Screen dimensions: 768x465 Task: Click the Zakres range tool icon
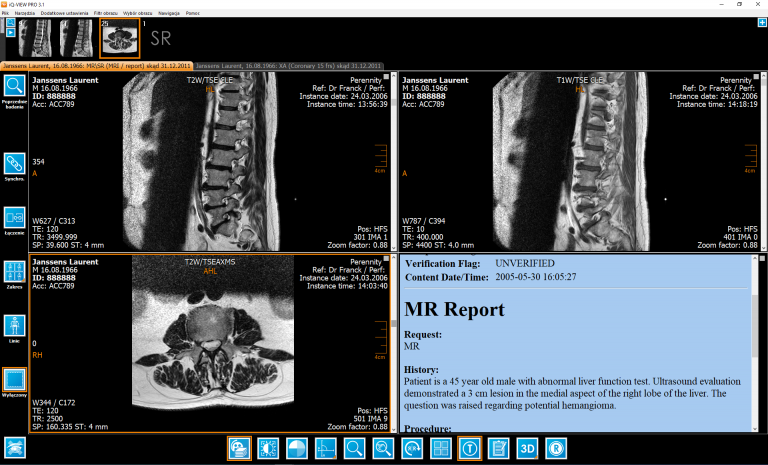click(x=15, y=271)
